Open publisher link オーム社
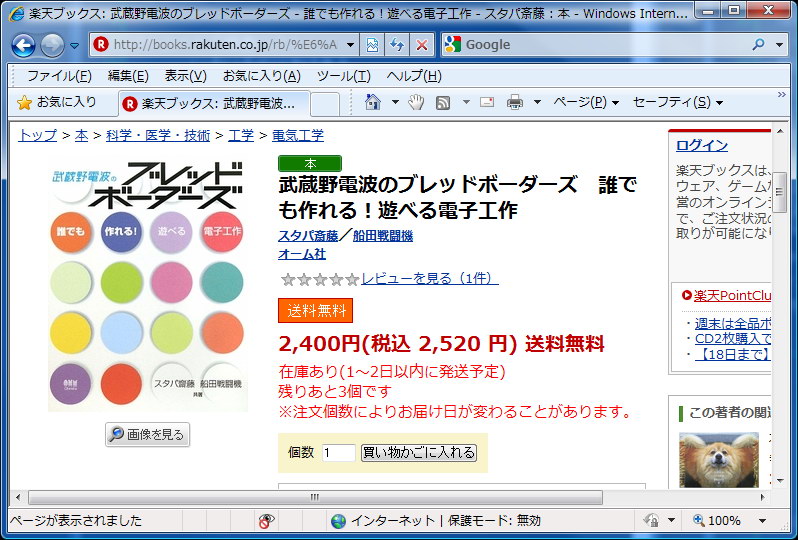This screenshot has width=798, height=540. coord(302,253)
